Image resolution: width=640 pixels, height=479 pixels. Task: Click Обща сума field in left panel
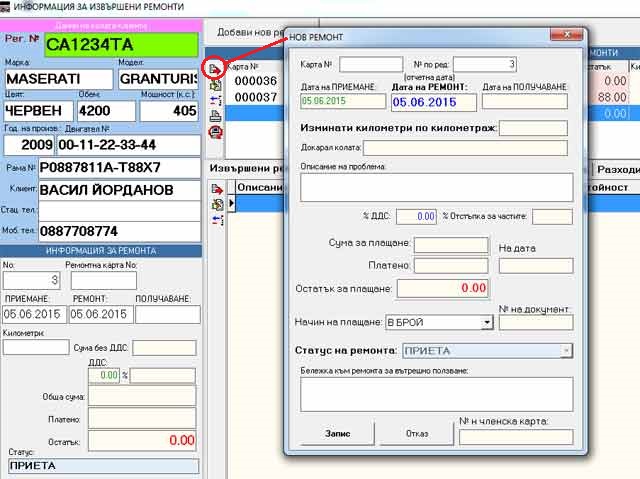click(142, 397)
